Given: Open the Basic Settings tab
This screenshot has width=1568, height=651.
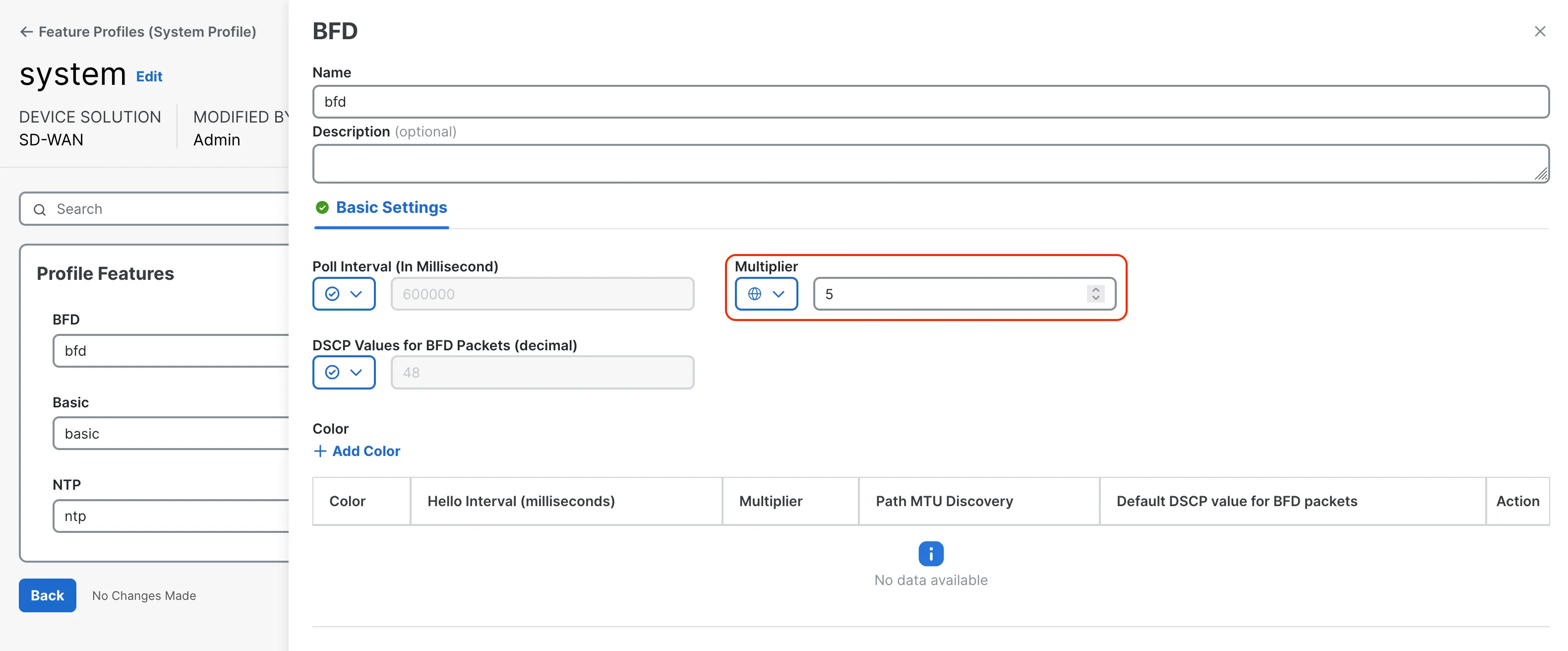Looking at the screenshot, I should (x=391, y=208).
